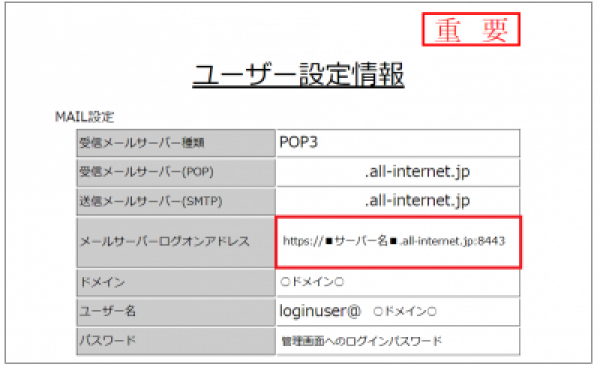Click the loginuser@ username text

(320, 311)
